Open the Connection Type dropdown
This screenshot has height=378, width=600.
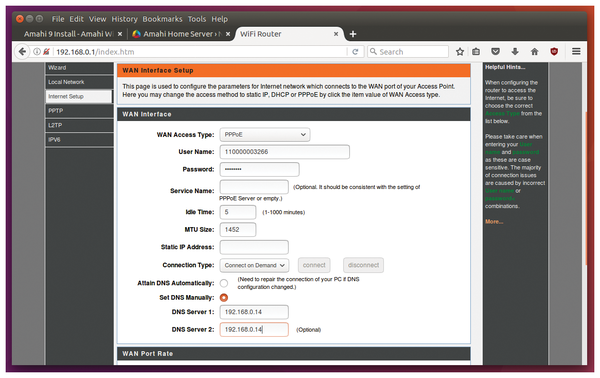coord(254,265)
